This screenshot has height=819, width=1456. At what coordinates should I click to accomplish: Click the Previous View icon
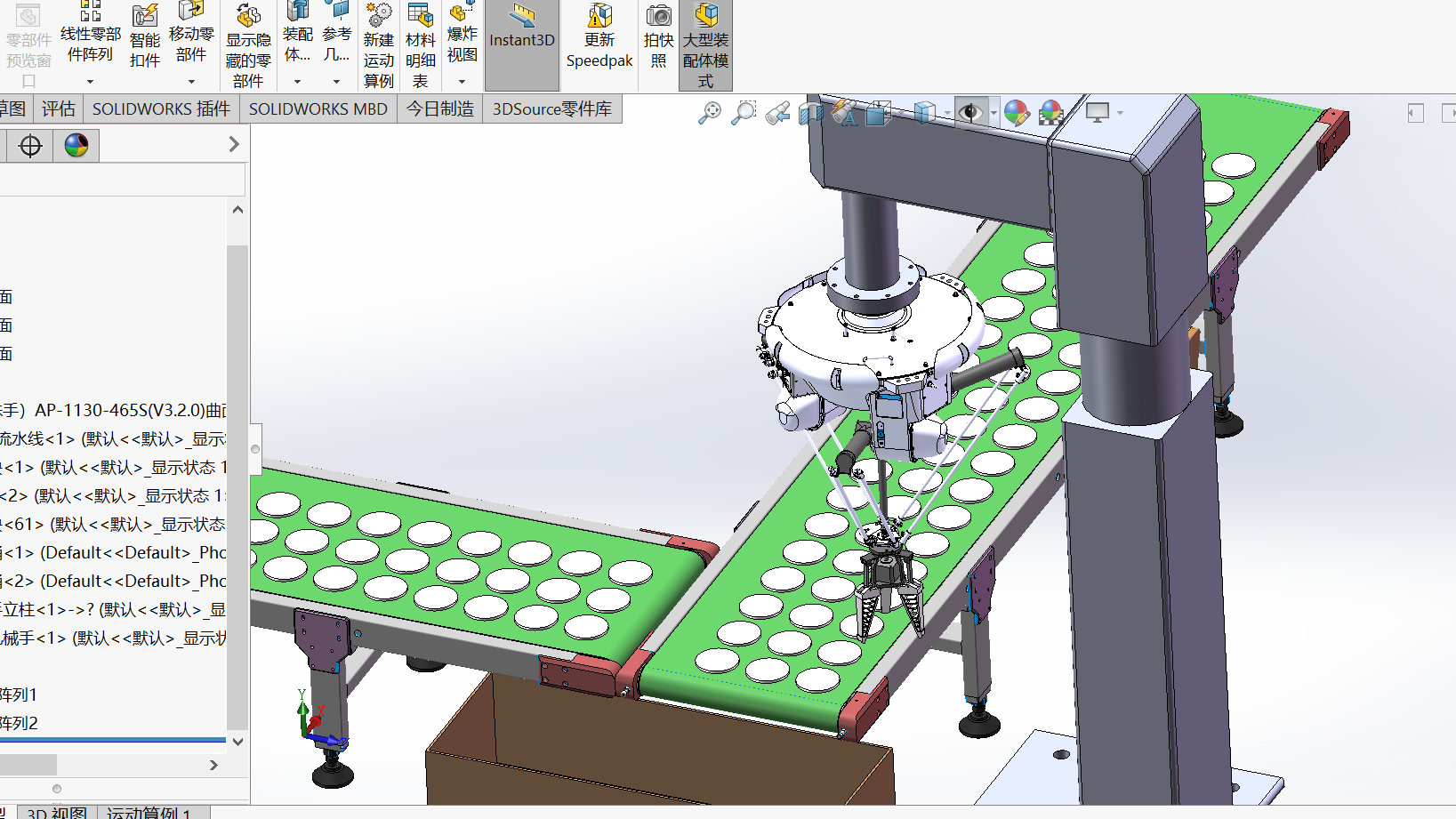pos(777,113)
